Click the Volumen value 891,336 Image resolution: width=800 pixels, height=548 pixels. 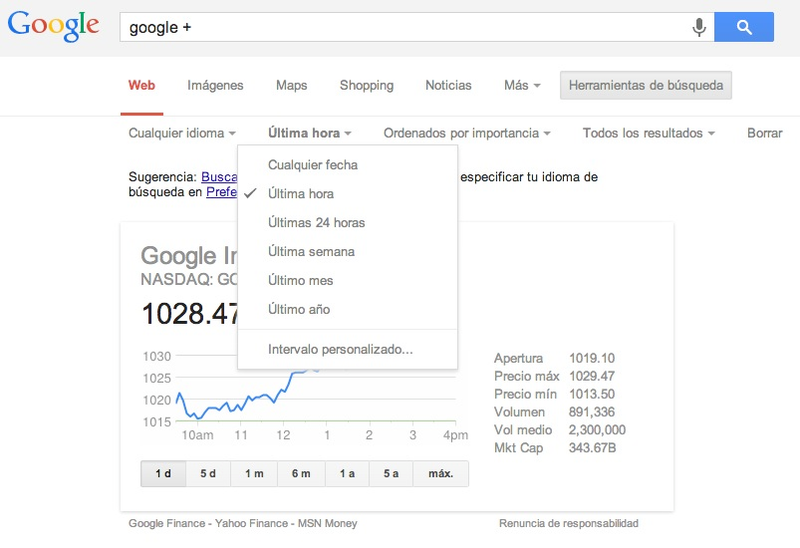(592, 412)
